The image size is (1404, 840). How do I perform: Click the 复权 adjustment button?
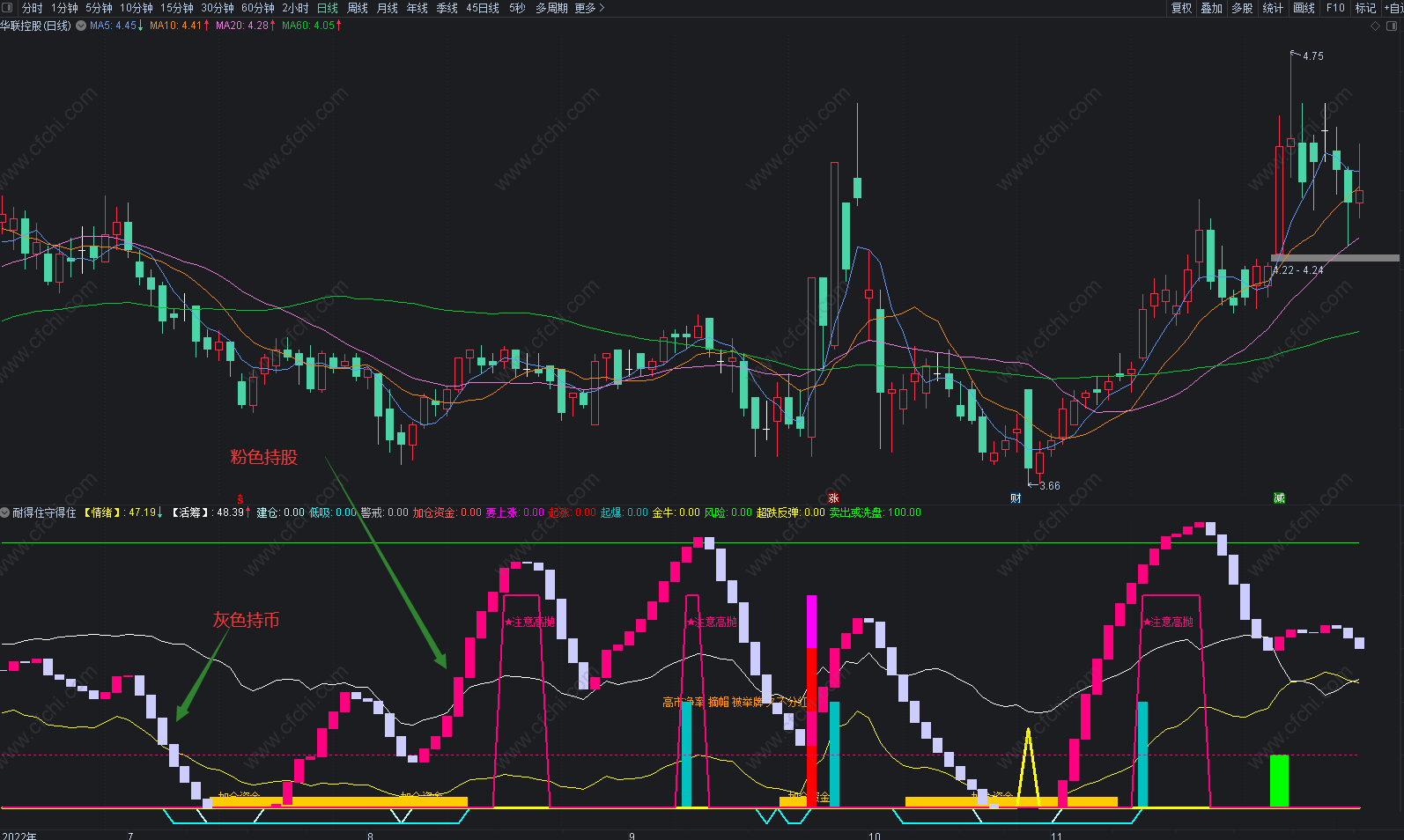[x=1181, y=8]
